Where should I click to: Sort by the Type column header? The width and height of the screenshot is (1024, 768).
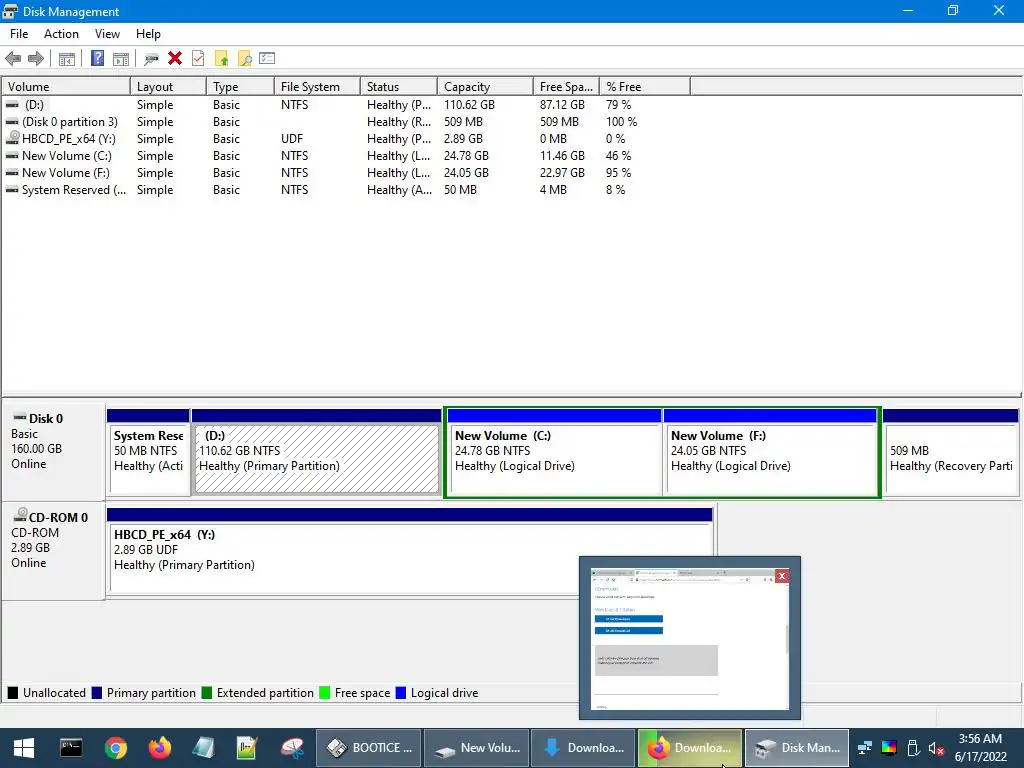pos(240,87)
